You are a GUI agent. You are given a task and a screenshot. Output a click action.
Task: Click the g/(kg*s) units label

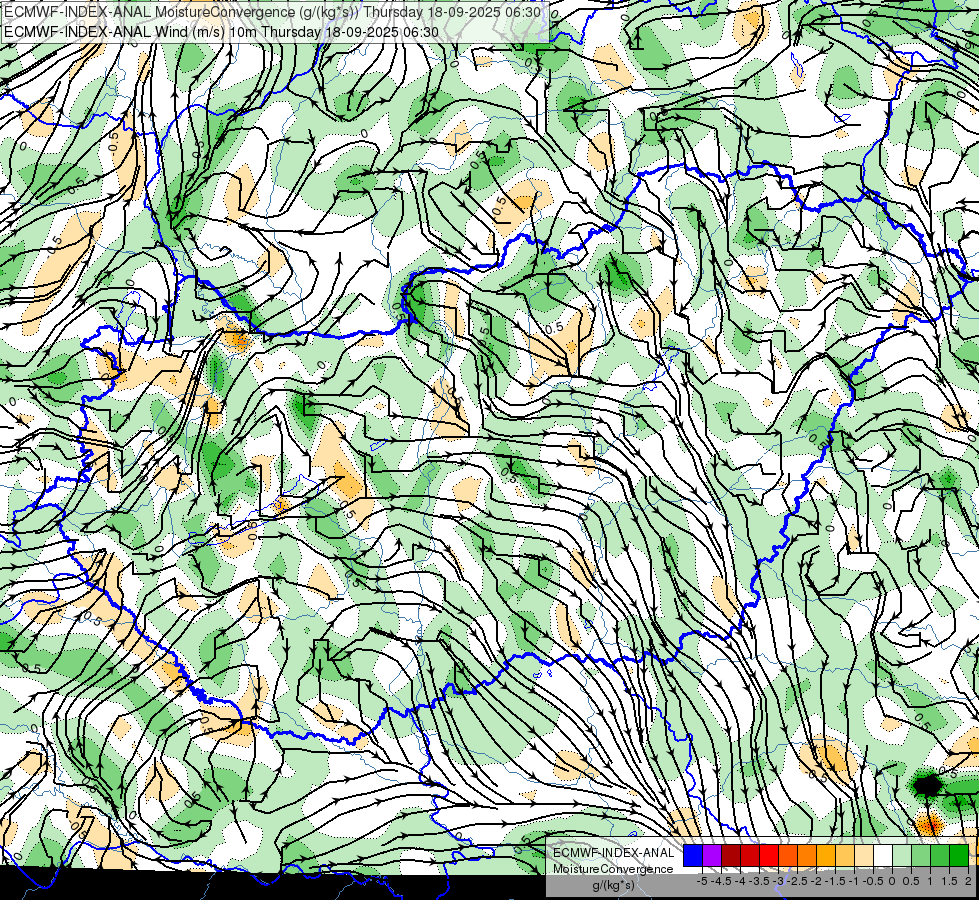point(613,885)
